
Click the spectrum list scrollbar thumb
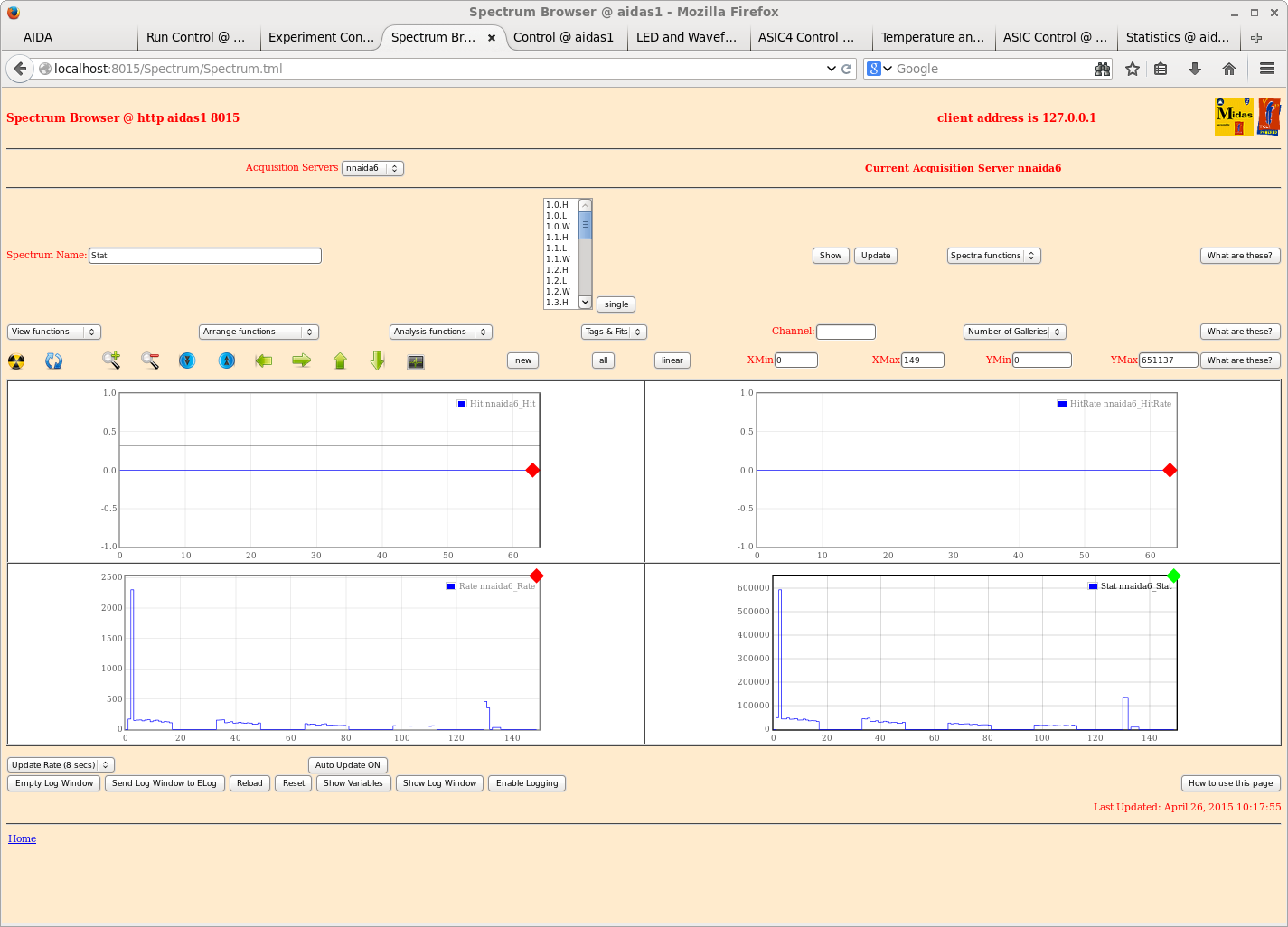(585, 225)
